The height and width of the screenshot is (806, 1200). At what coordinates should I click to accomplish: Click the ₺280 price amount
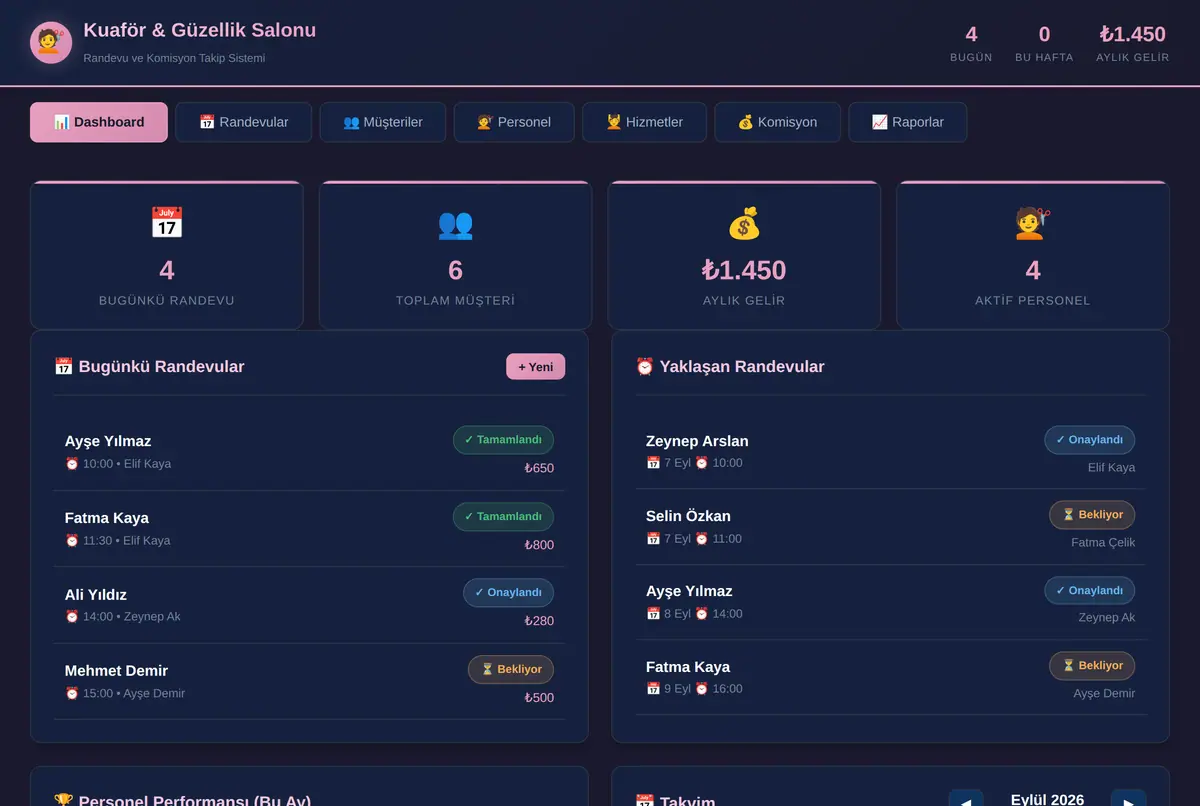[539, 621]
